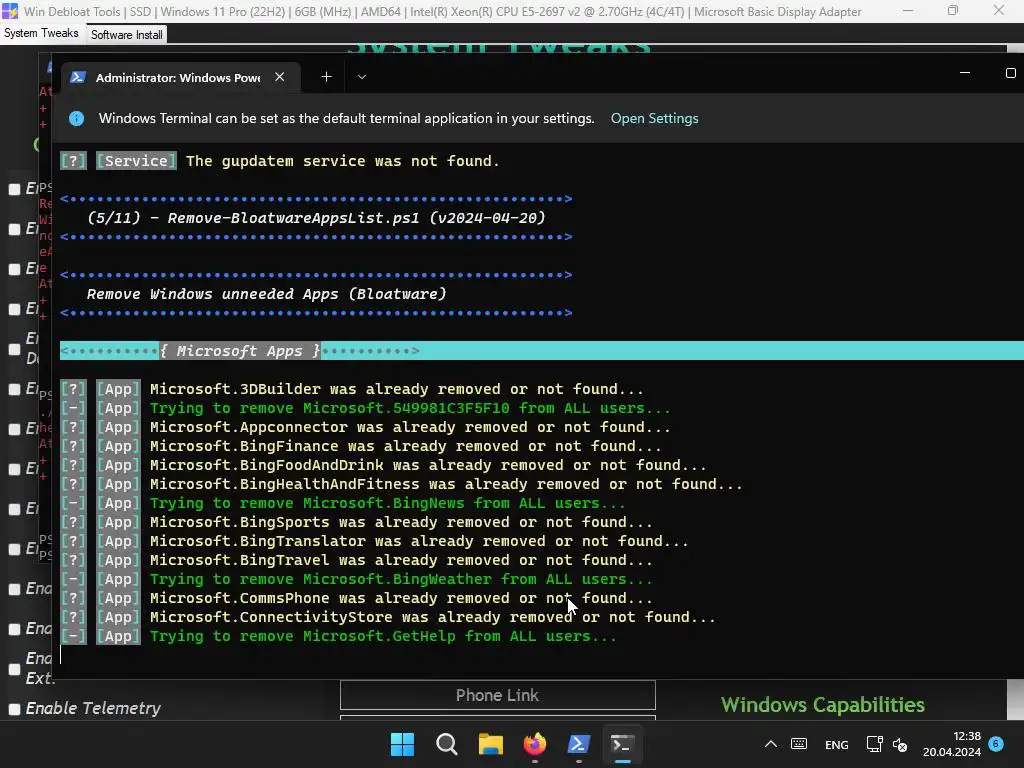
Task: Open the ENG language switcher
Action: tap(837, 745)
